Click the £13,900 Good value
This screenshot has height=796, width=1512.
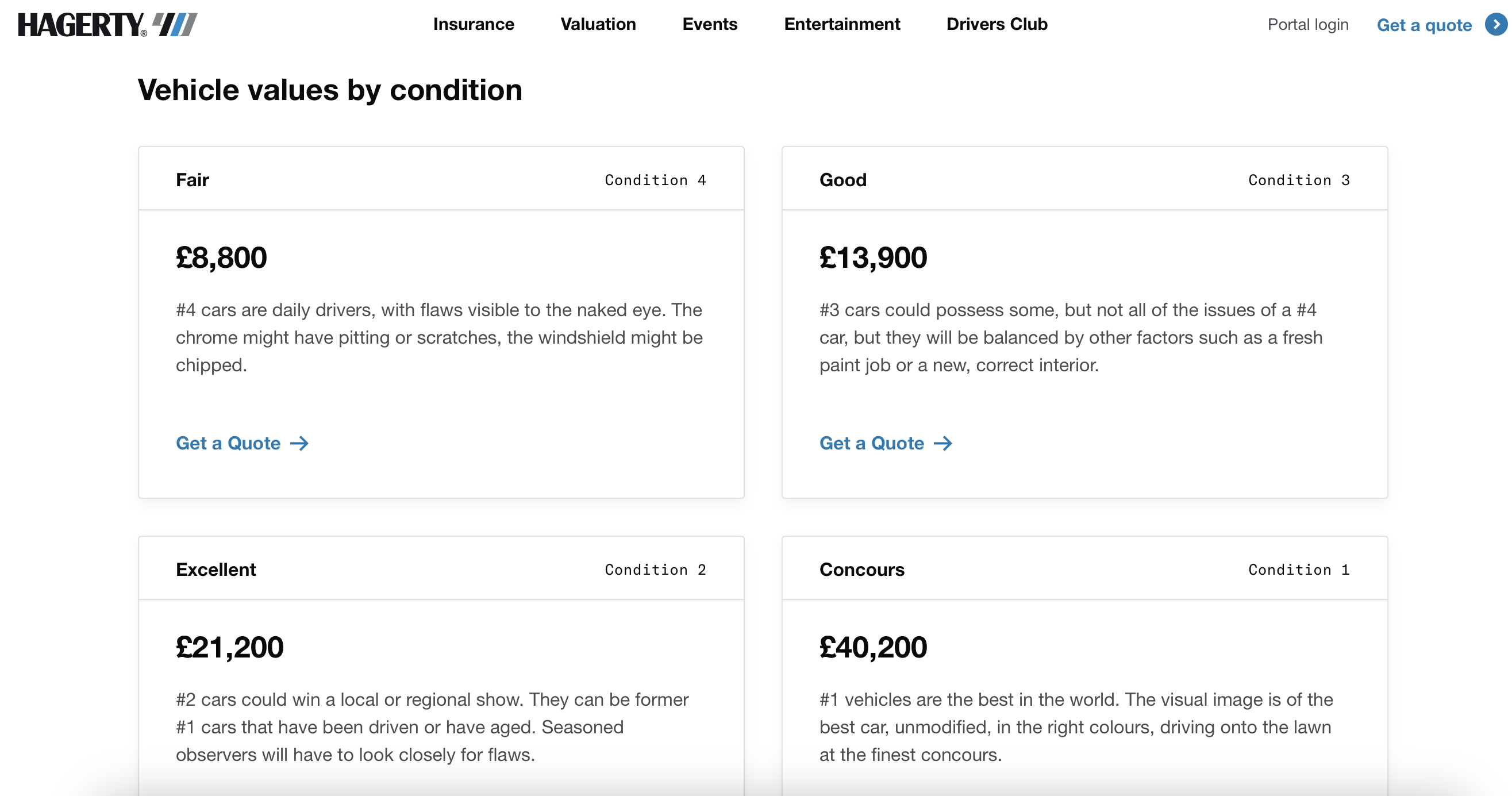point(873,257)
